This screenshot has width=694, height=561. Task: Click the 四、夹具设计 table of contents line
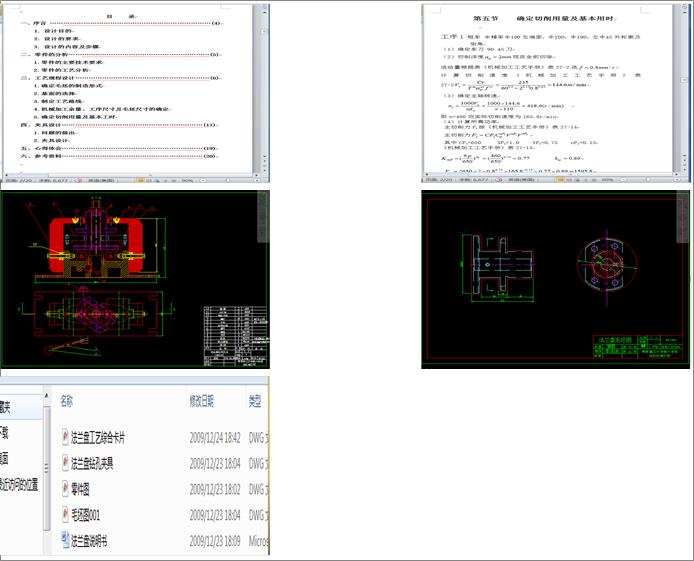coord(119,125)
